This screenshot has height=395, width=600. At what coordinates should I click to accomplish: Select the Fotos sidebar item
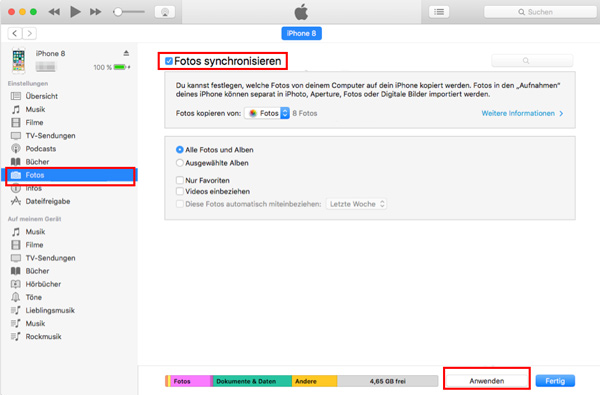[70, 175]
